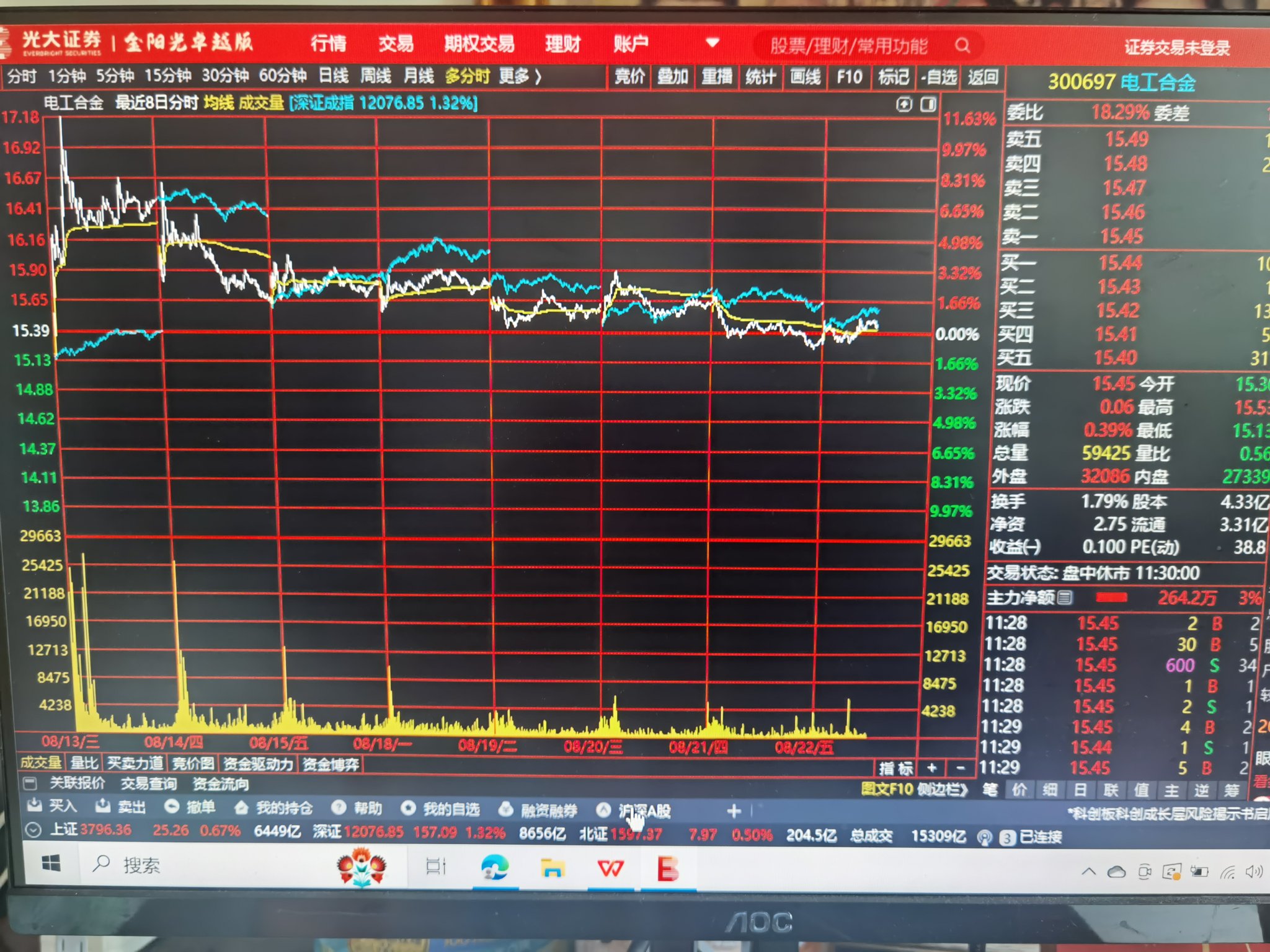Click the 竞价 toolbar button
The image size is (1270, 952).
click(629, 77)
